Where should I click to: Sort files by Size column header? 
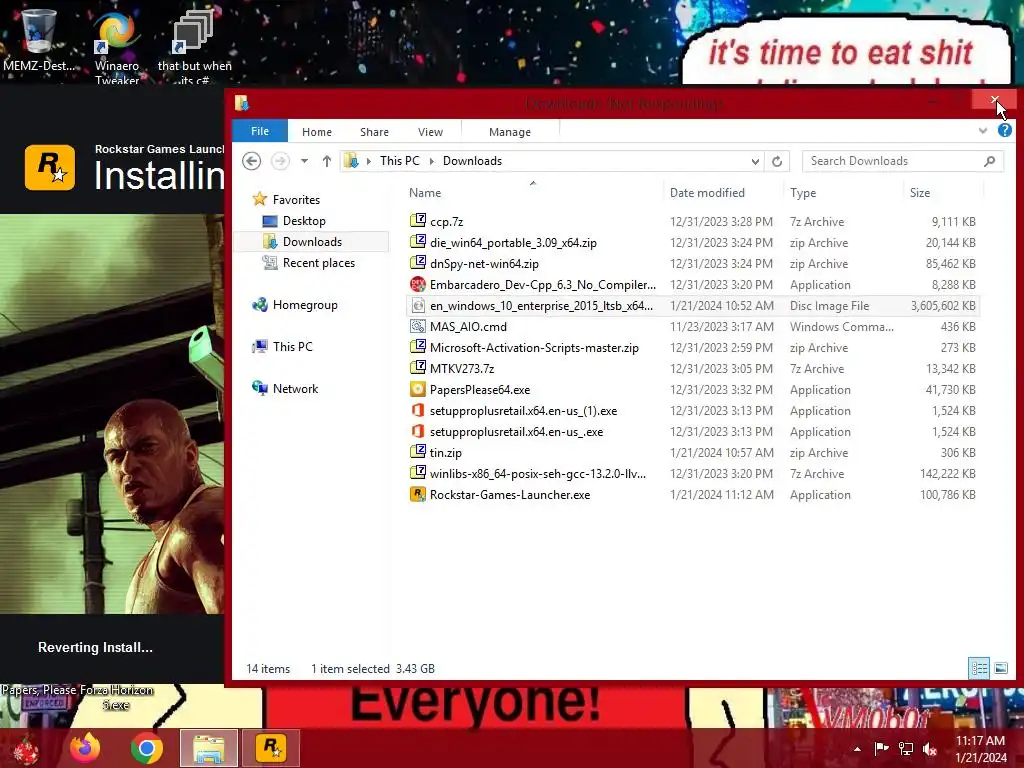943,193
